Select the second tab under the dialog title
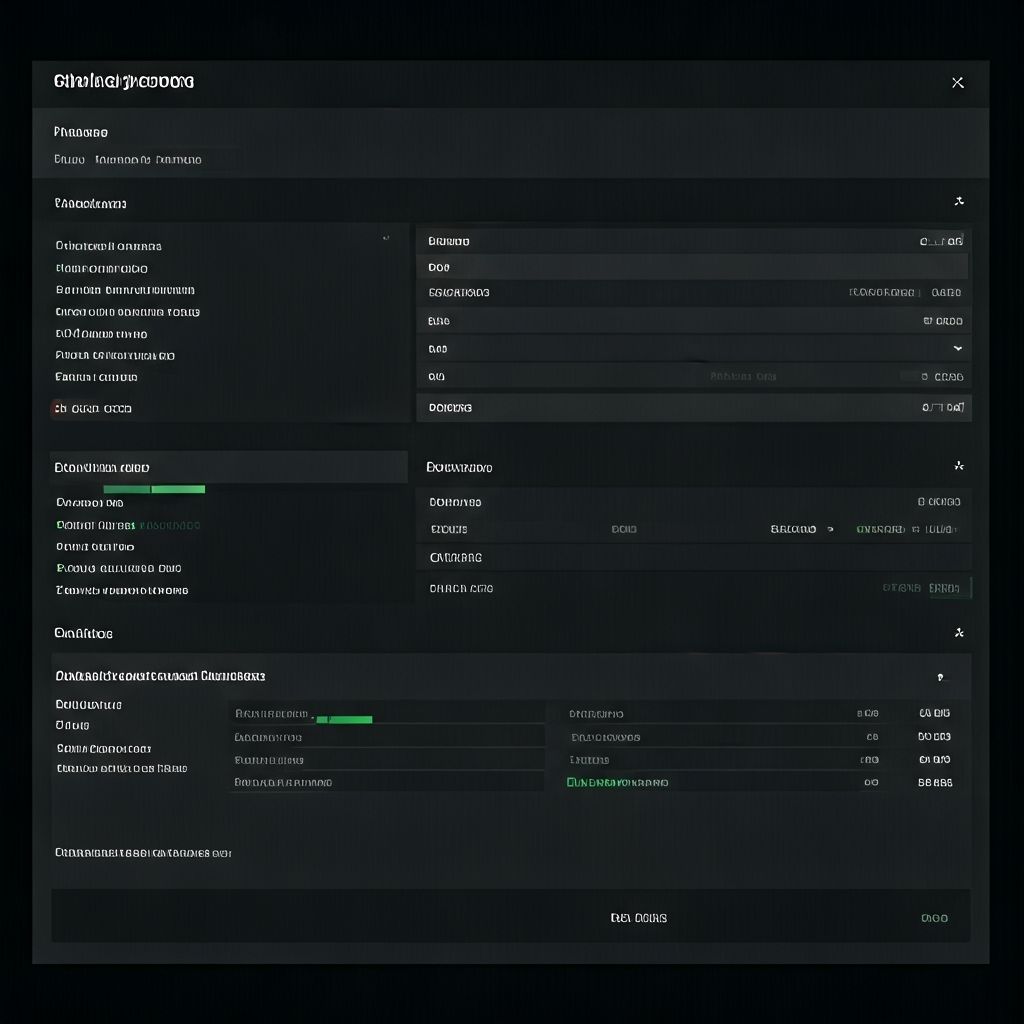Screen dimensions: 1024x1024 pyautogui.click(x=148, y=160)
